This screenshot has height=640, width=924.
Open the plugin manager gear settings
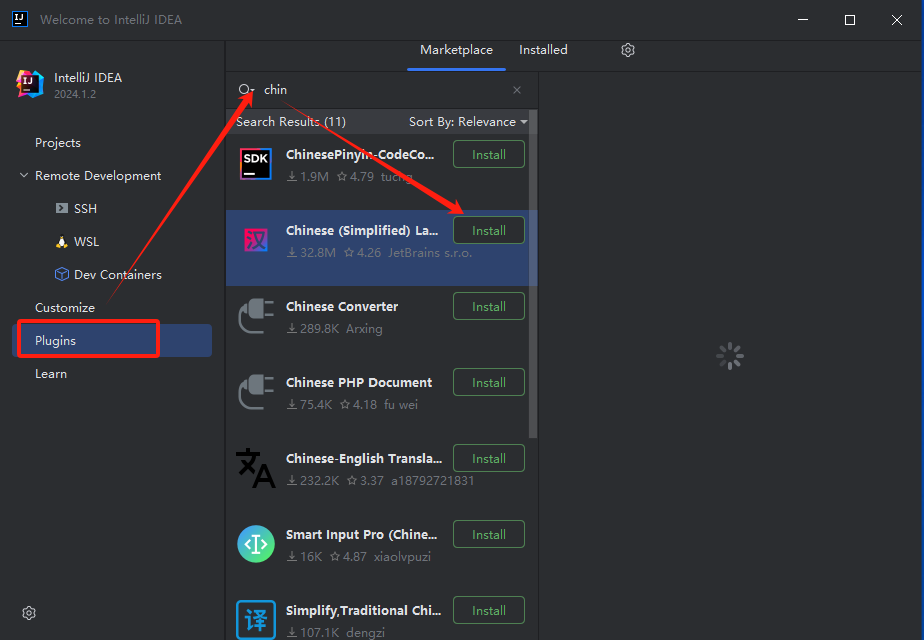tap(628, 50)
